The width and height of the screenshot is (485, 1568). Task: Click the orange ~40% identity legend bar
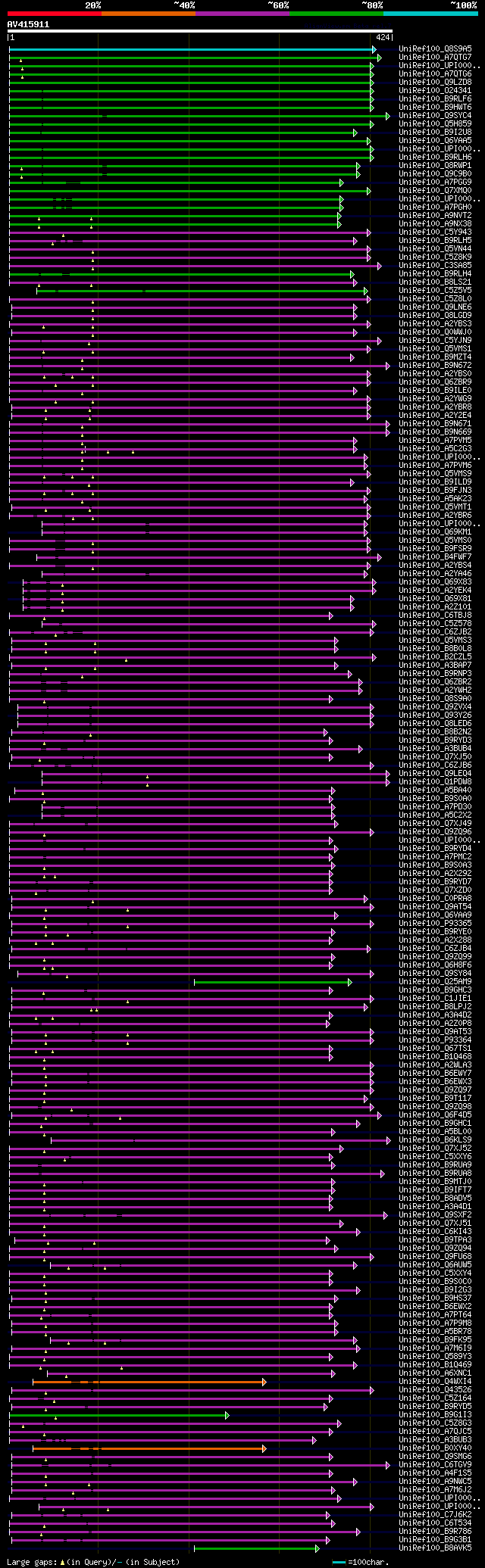tap(149, 13)
